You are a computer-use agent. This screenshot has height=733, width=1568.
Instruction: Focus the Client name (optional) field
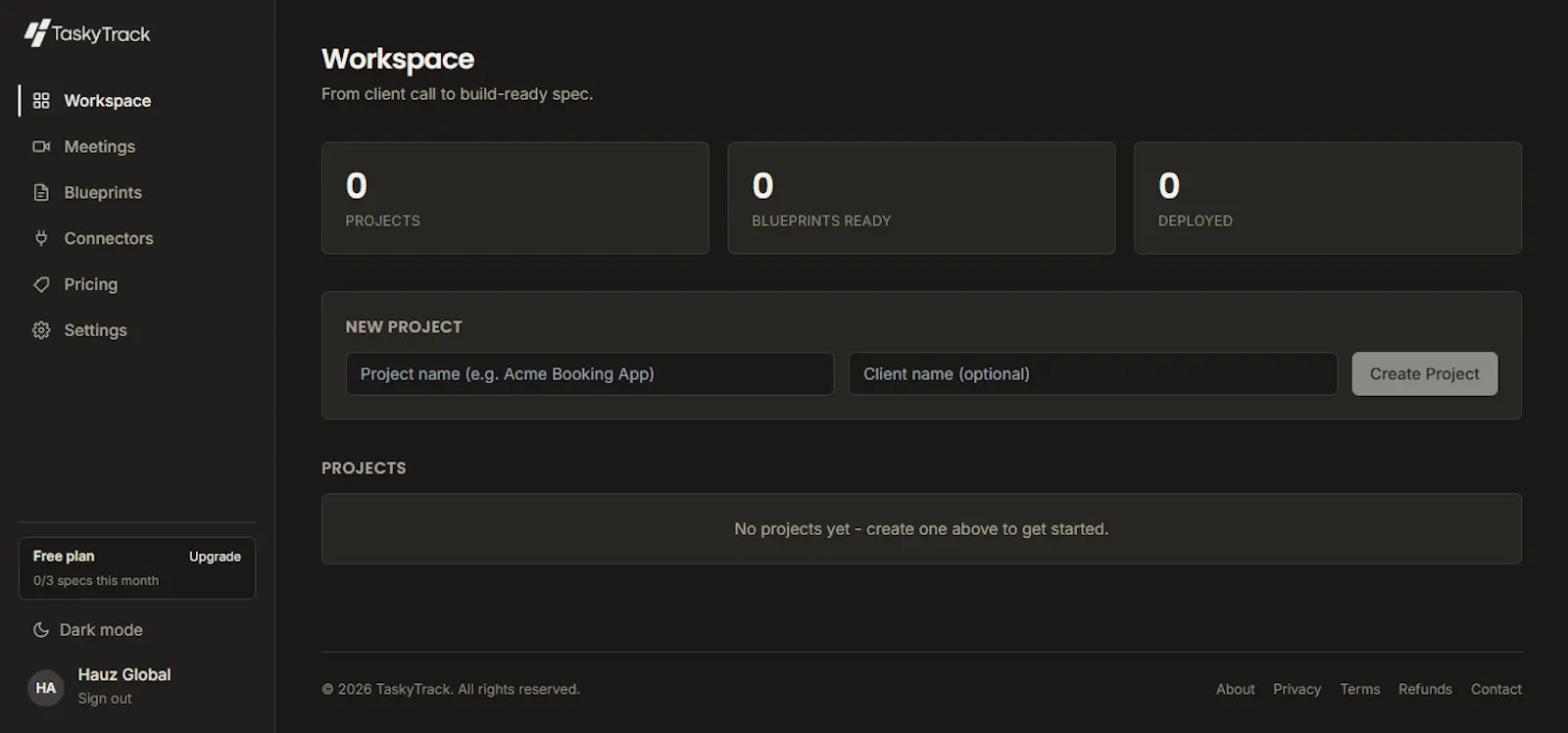1093,374
